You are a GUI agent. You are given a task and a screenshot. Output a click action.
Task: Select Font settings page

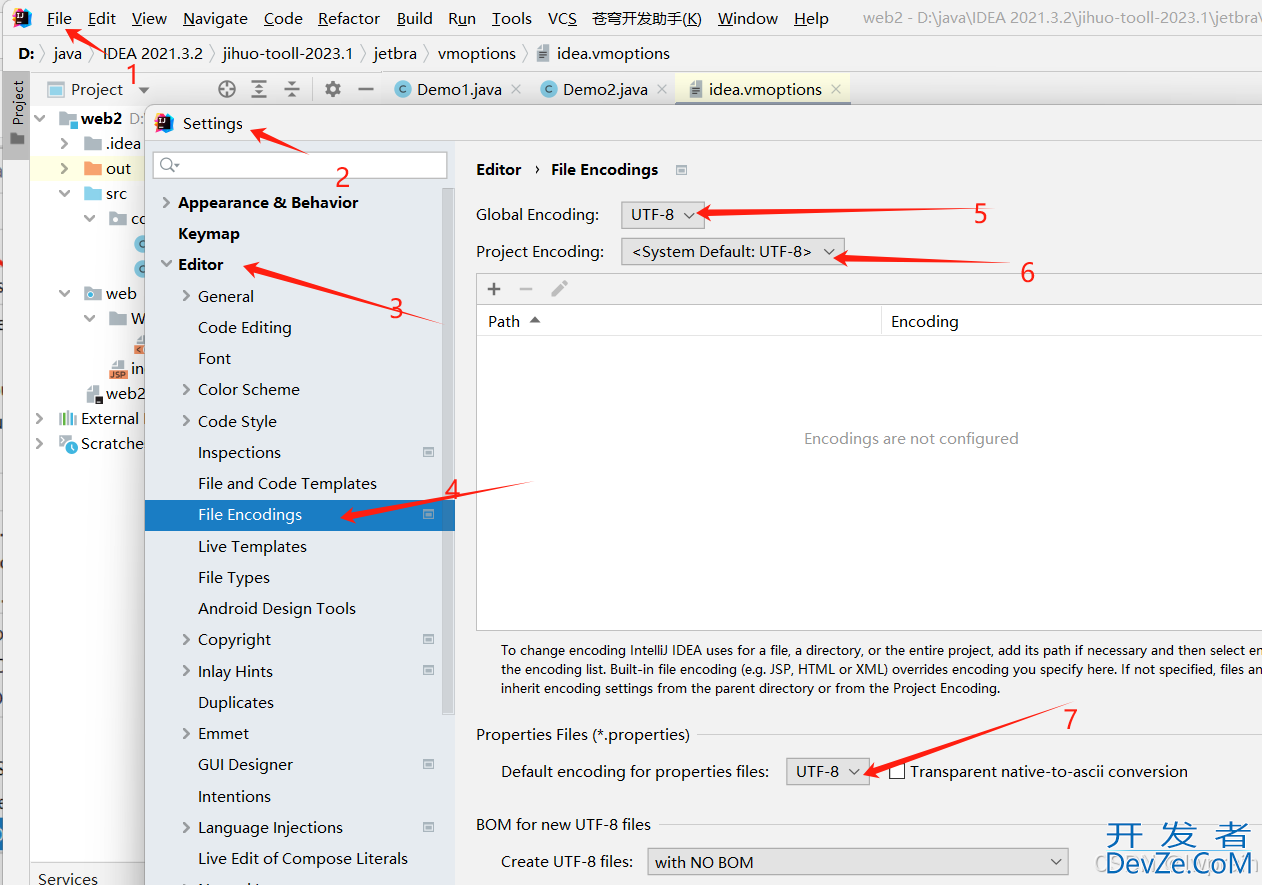[x=214, y=358]
